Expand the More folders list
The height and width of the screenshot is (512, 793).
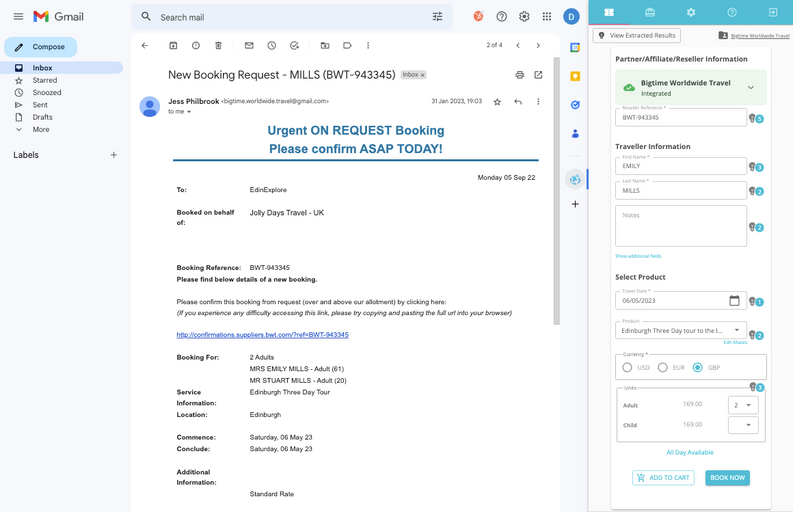(x=41, y=130)
